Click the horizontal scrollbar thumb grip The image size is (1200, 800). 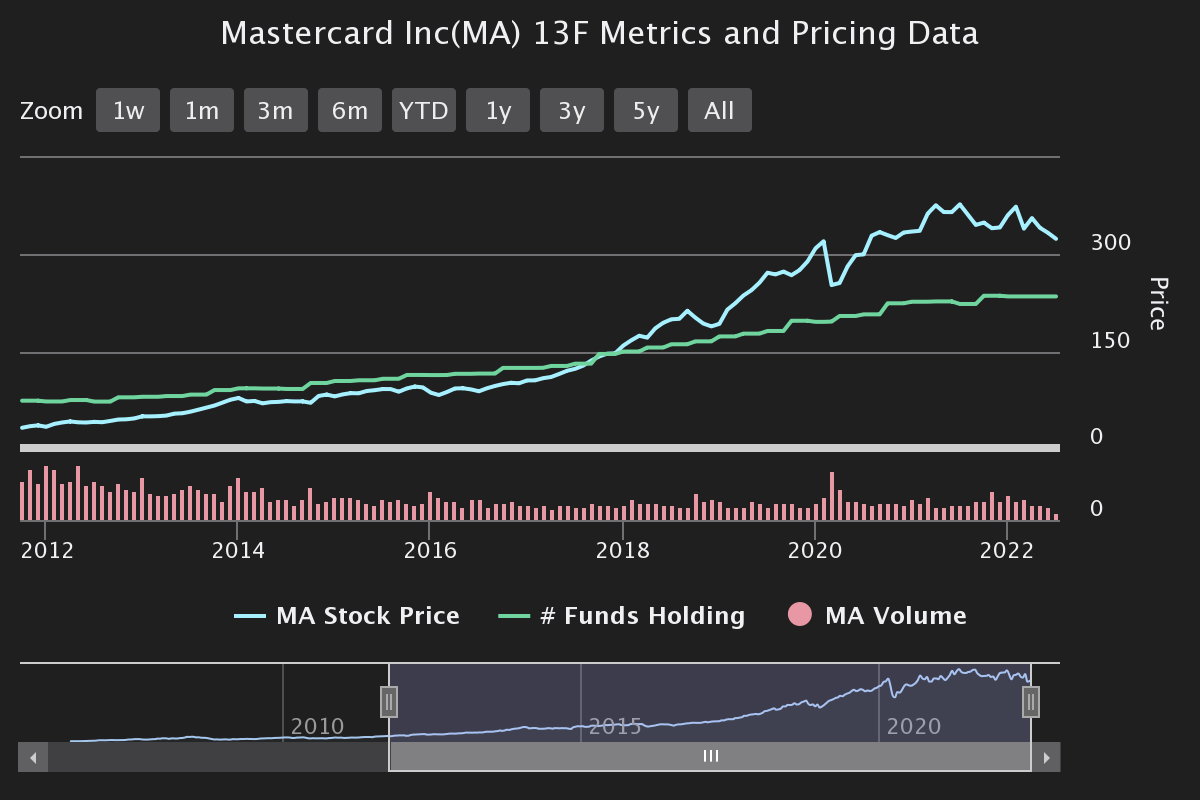[x=710, y=757]
